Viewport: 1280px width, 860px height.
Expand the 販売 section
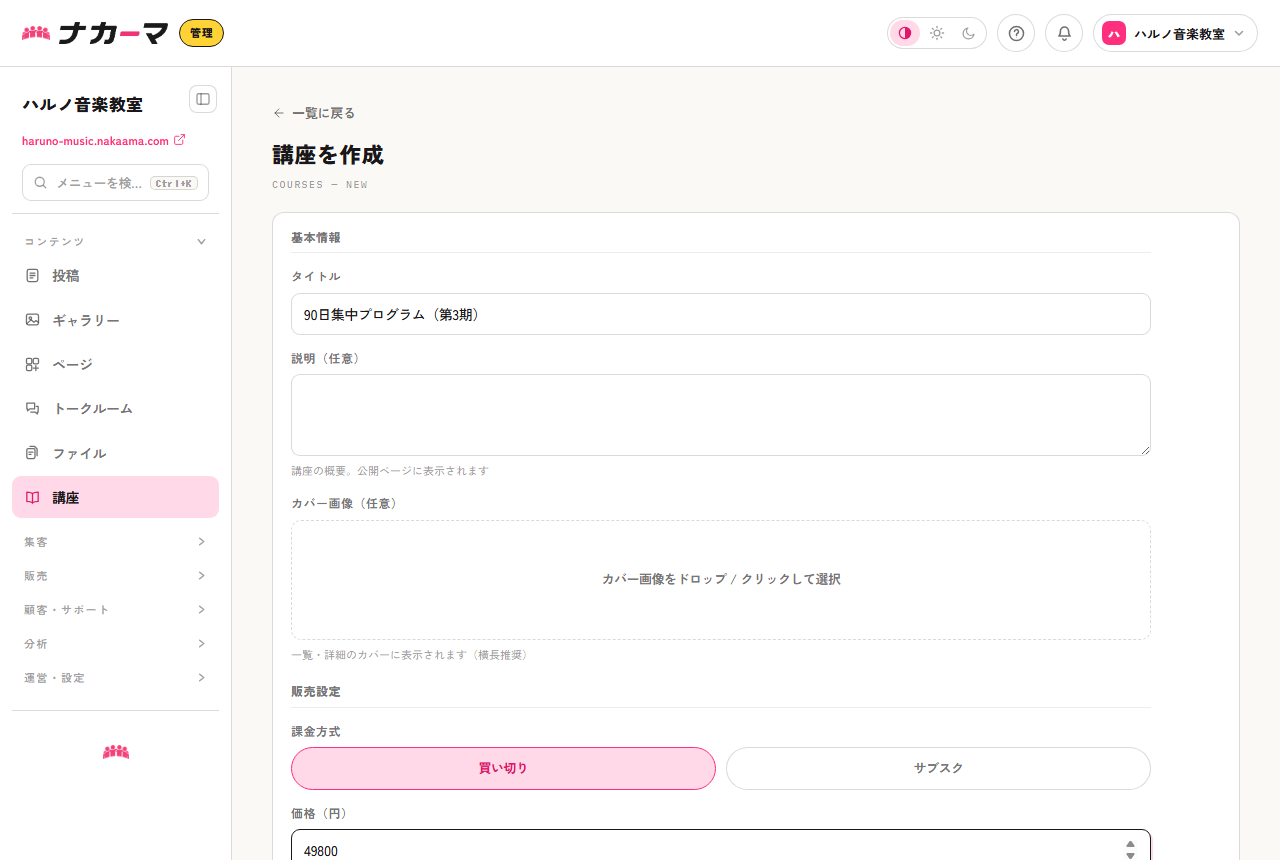click(115, 576)
